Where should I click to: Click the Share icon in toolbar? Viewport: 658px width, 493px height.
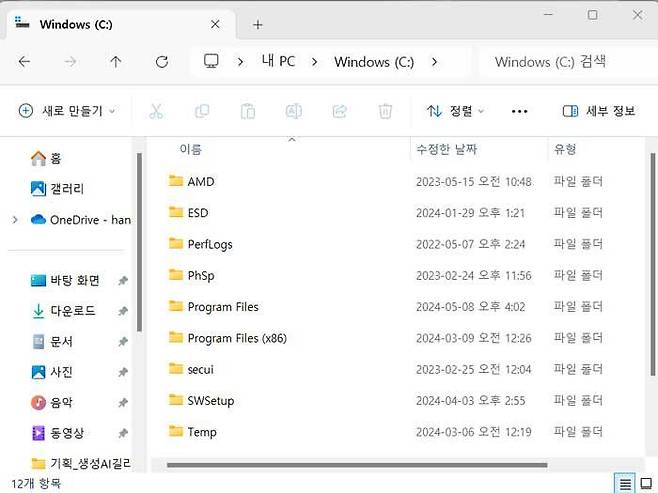(339, 111)
